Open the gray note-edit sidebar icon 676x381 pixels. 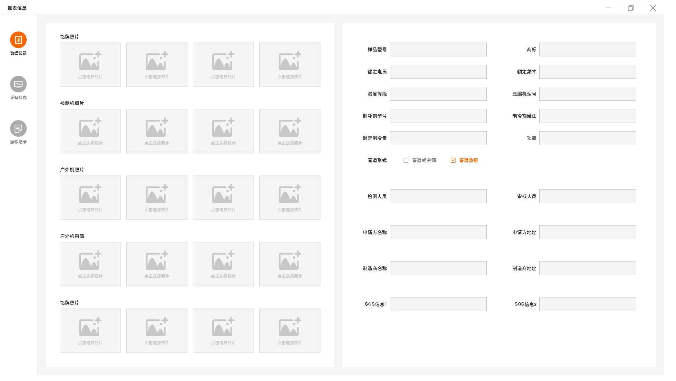coord(18,128)
